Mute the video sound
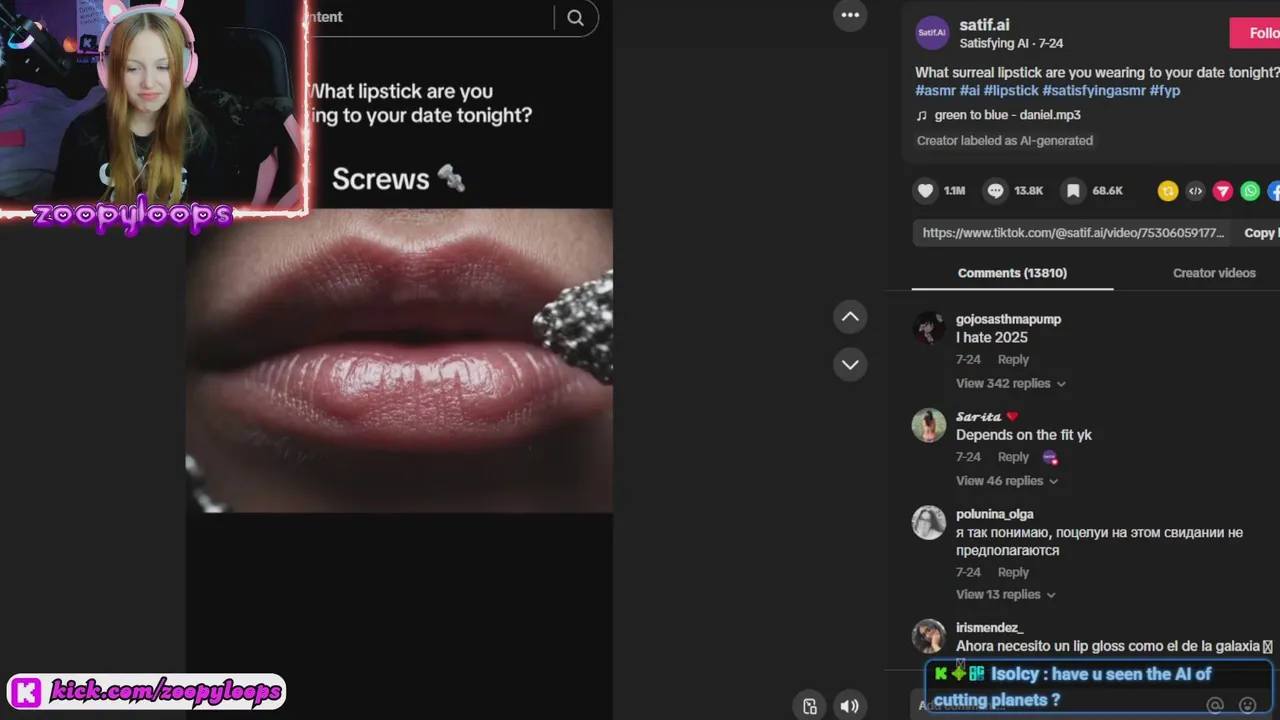Viewport: 1280px width, 720px height. click(x=849, y=706)
